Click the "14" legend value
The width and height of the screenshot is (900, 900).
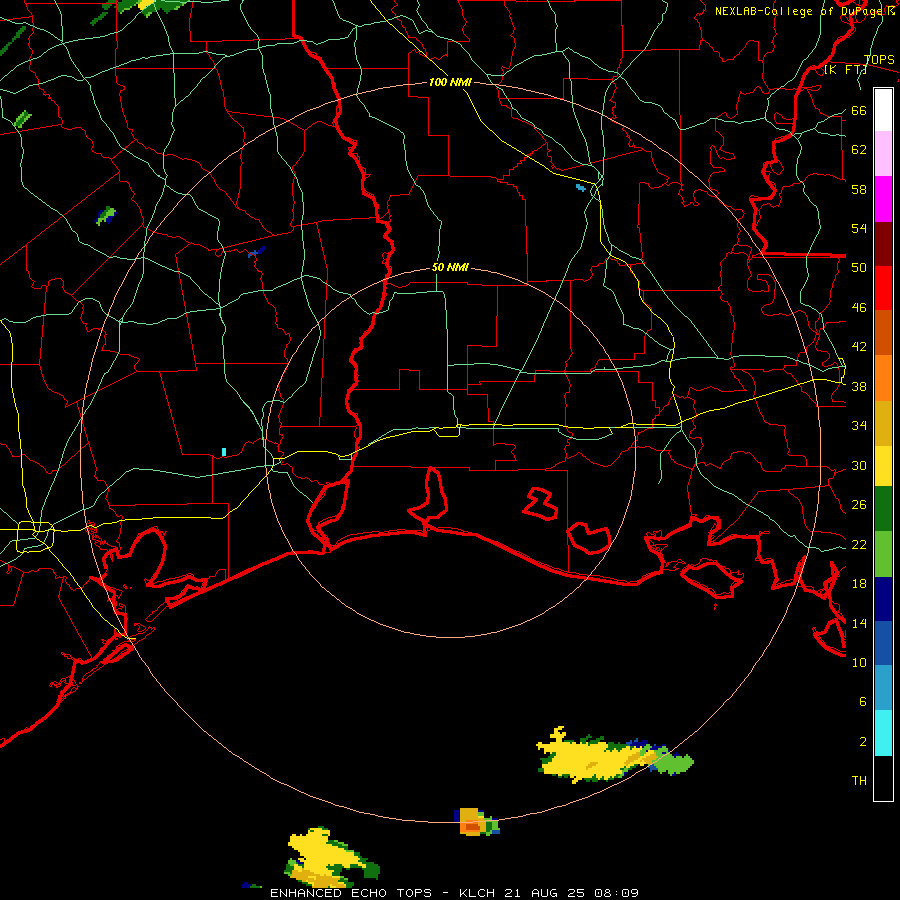click(859, 623)
